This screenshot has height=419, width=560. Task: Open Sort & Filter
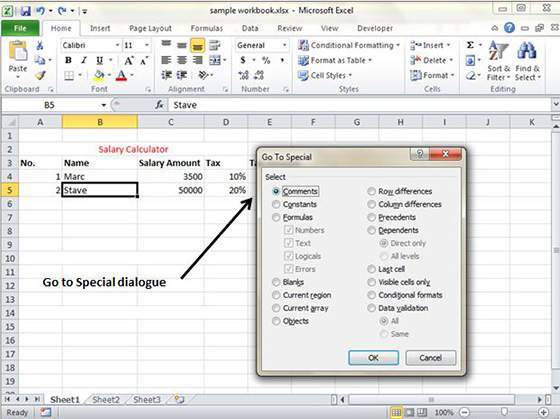coord(498,60)
